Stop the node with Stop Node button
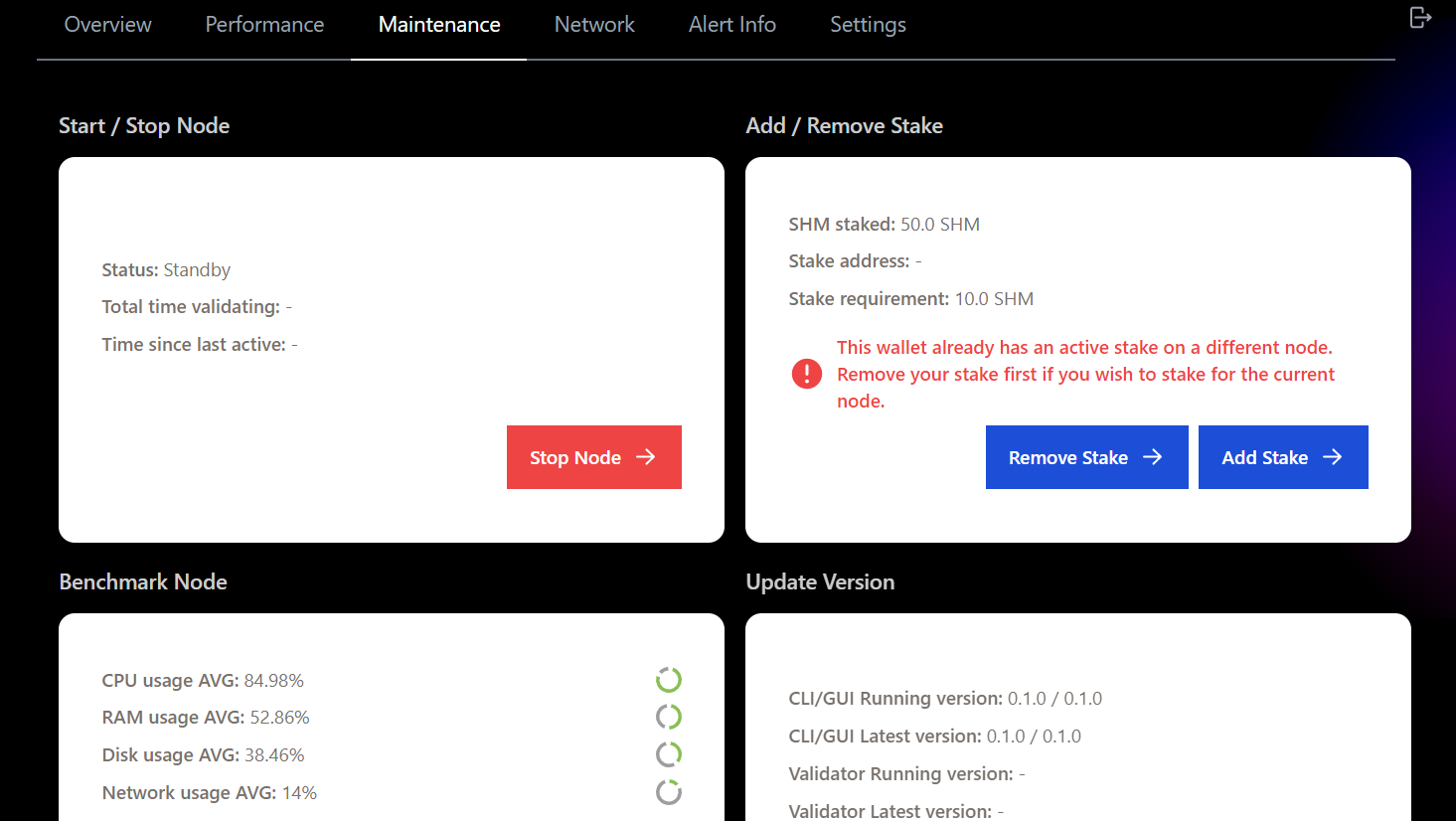 [x=594, y=457]
